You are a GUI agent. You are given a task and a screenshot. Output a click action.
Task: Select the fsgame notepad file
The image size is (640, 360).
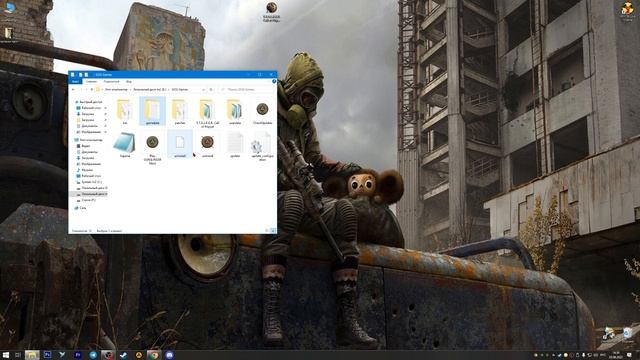click(x=124, y=144)
